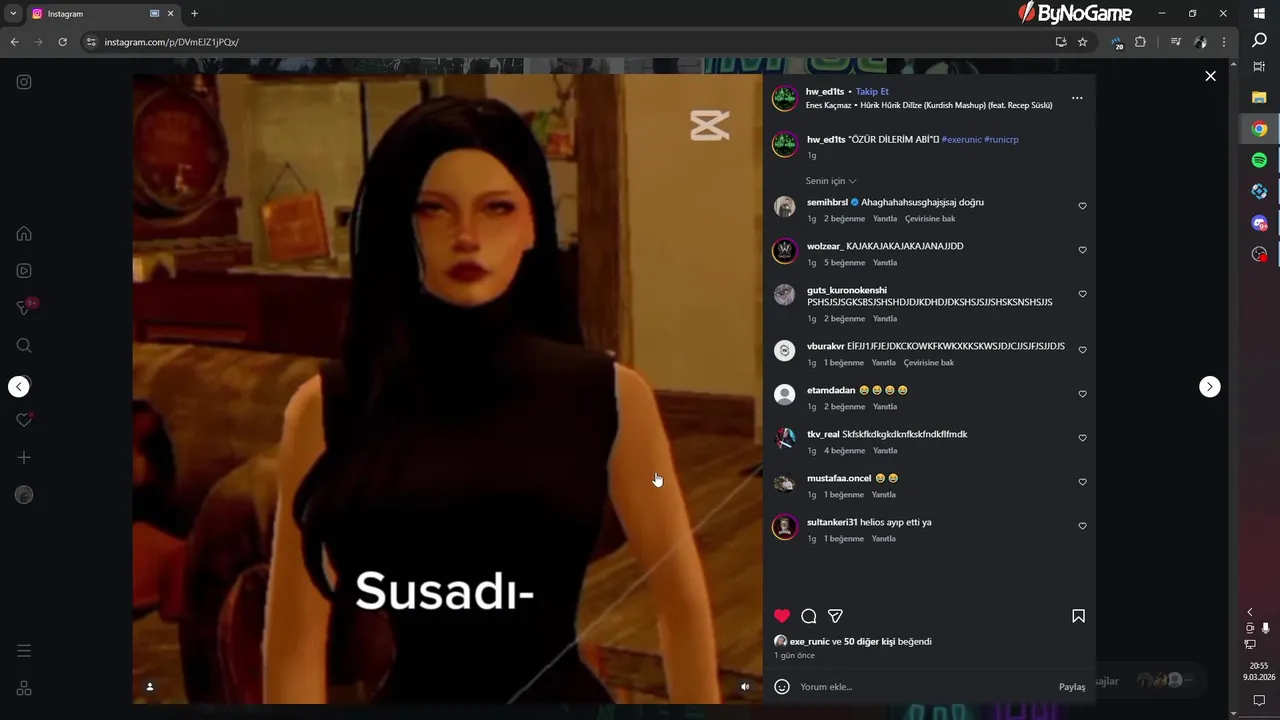Reply to semihbrsl's comment via Yanıtla
Image resolution: width=1280 pixels, height=720 pixels.
pyautogui.click(x=884, y=219)
